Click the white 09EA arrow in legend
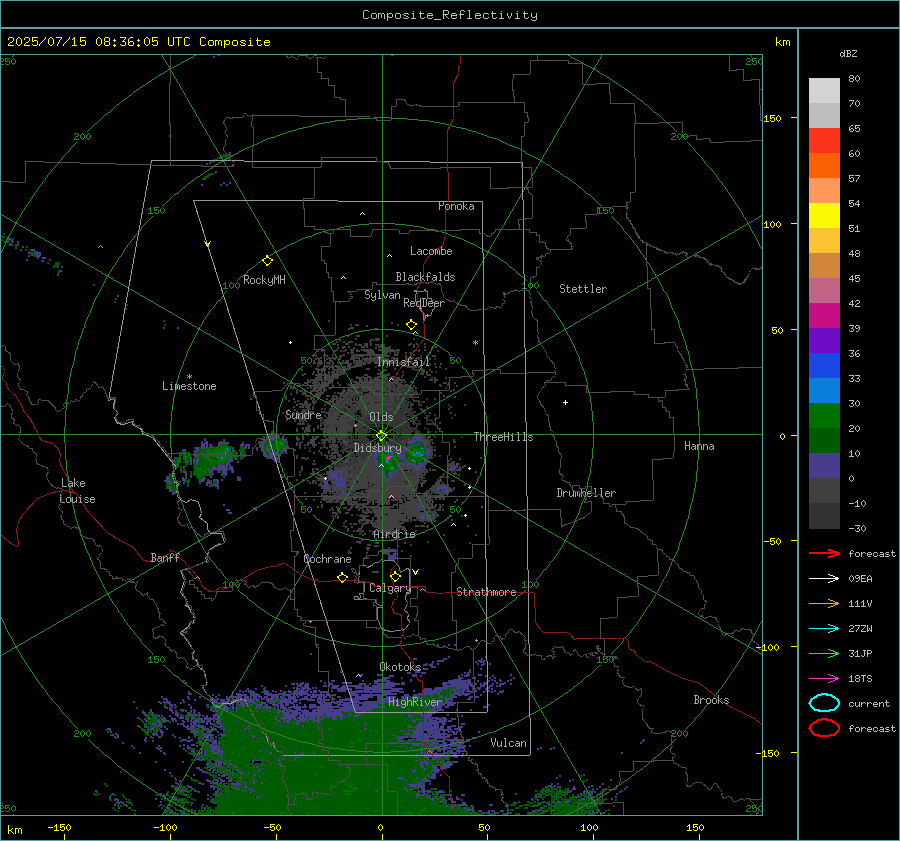 coord(824,578)
